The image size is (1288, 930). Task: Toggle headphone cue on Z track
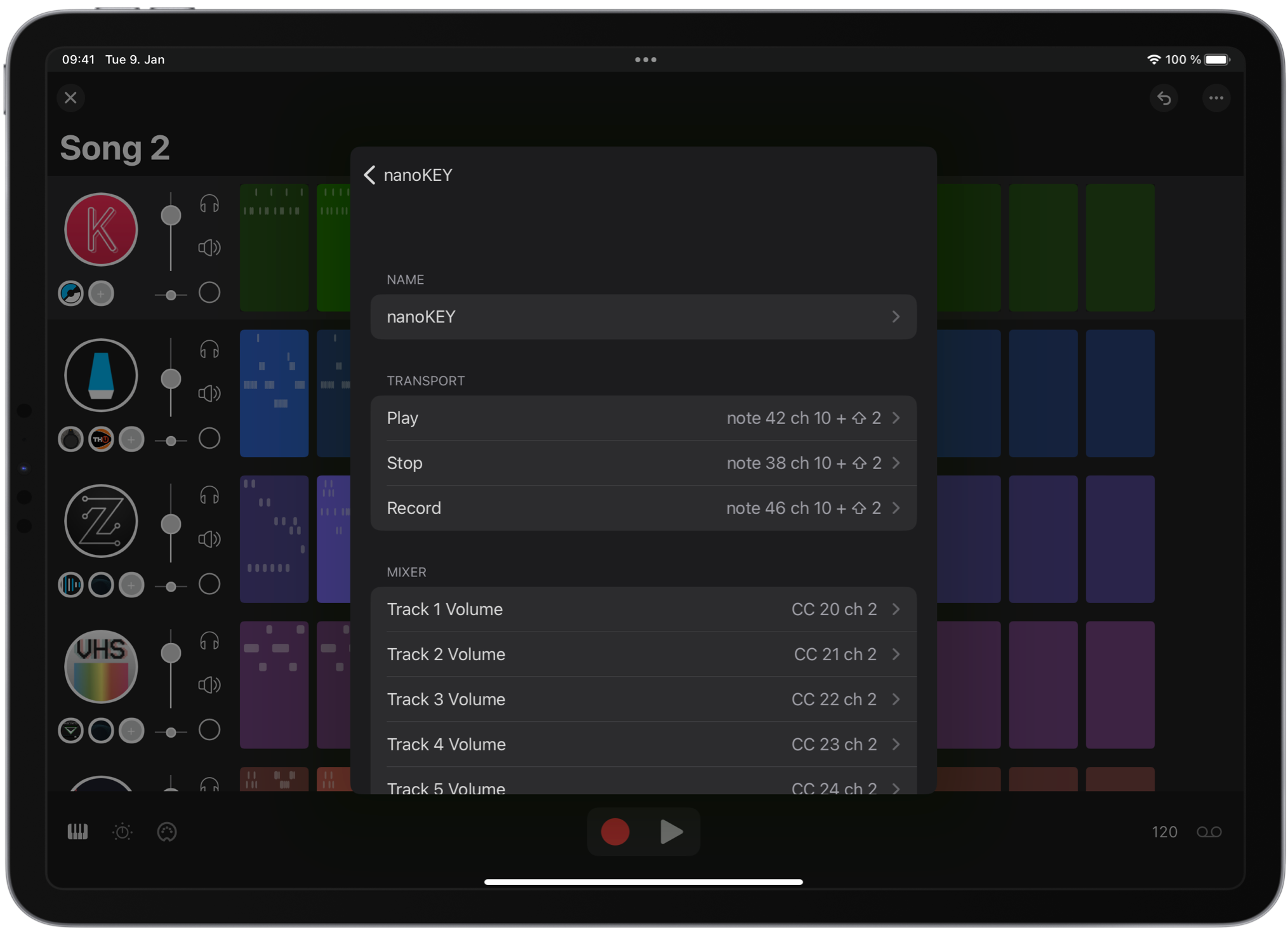pos(209,495)
